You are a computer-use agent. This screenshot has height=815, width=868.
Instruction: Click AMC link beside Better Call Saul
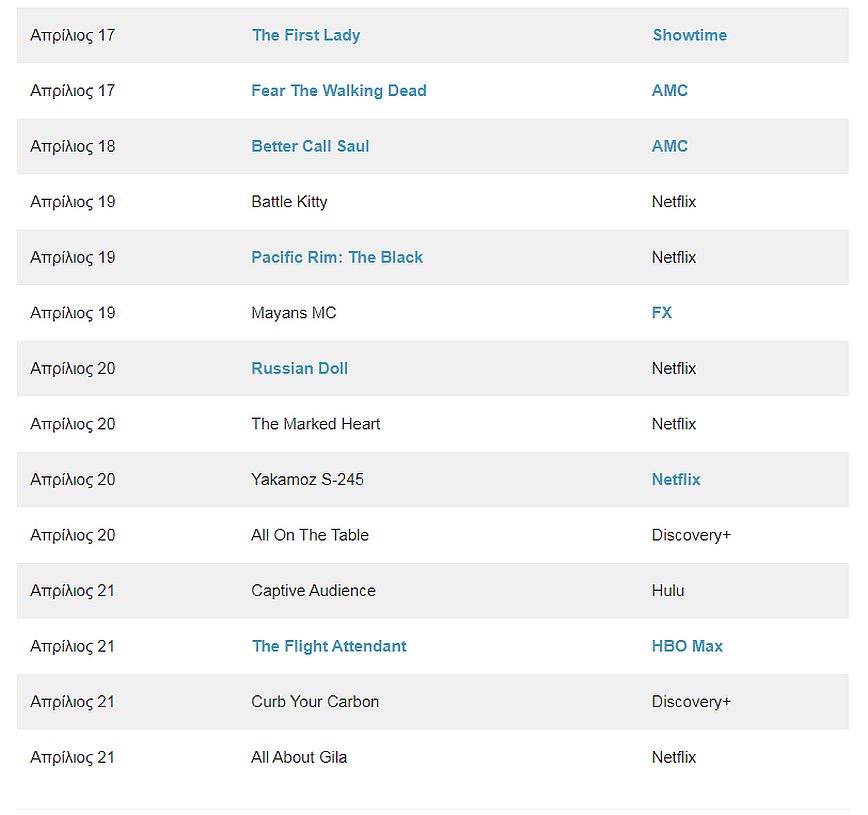pyautogui.click(x=669, y=146)
